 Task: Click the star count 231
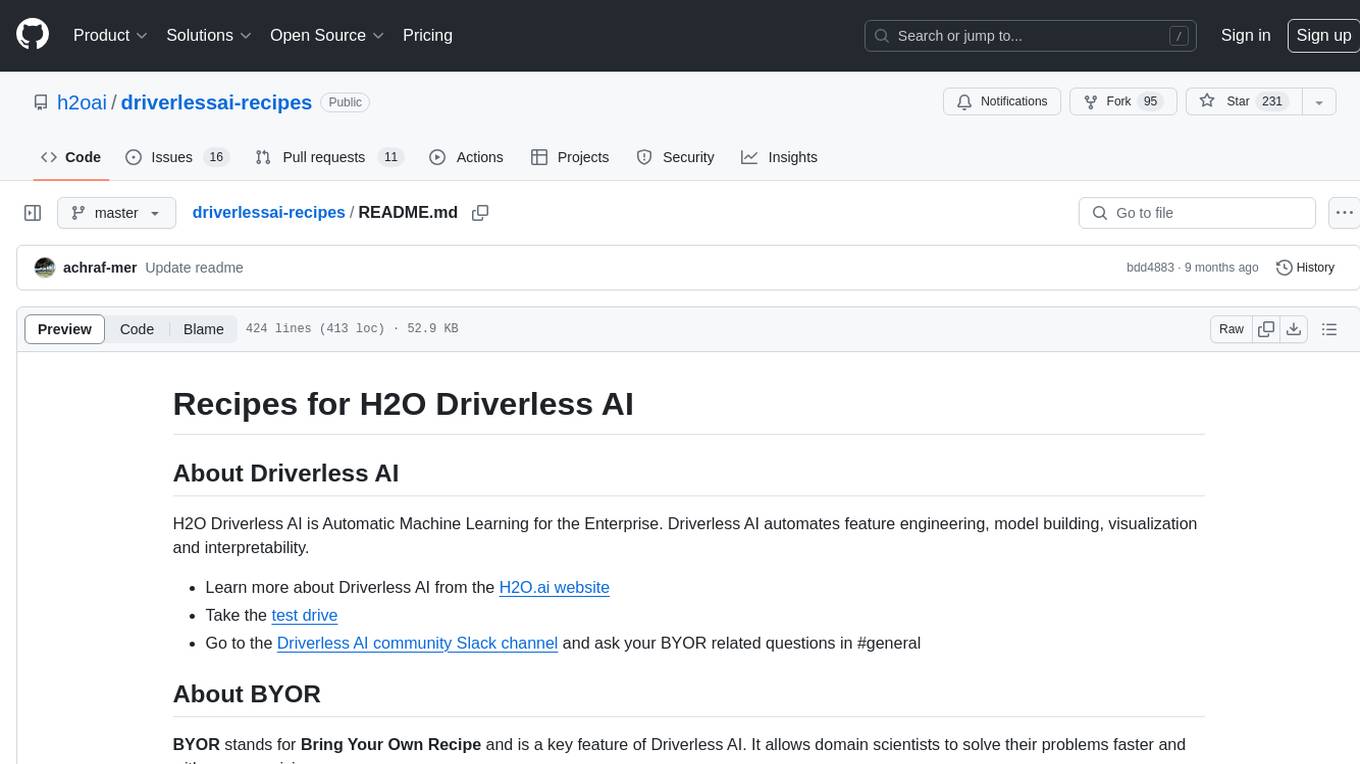click(1272, 102)
